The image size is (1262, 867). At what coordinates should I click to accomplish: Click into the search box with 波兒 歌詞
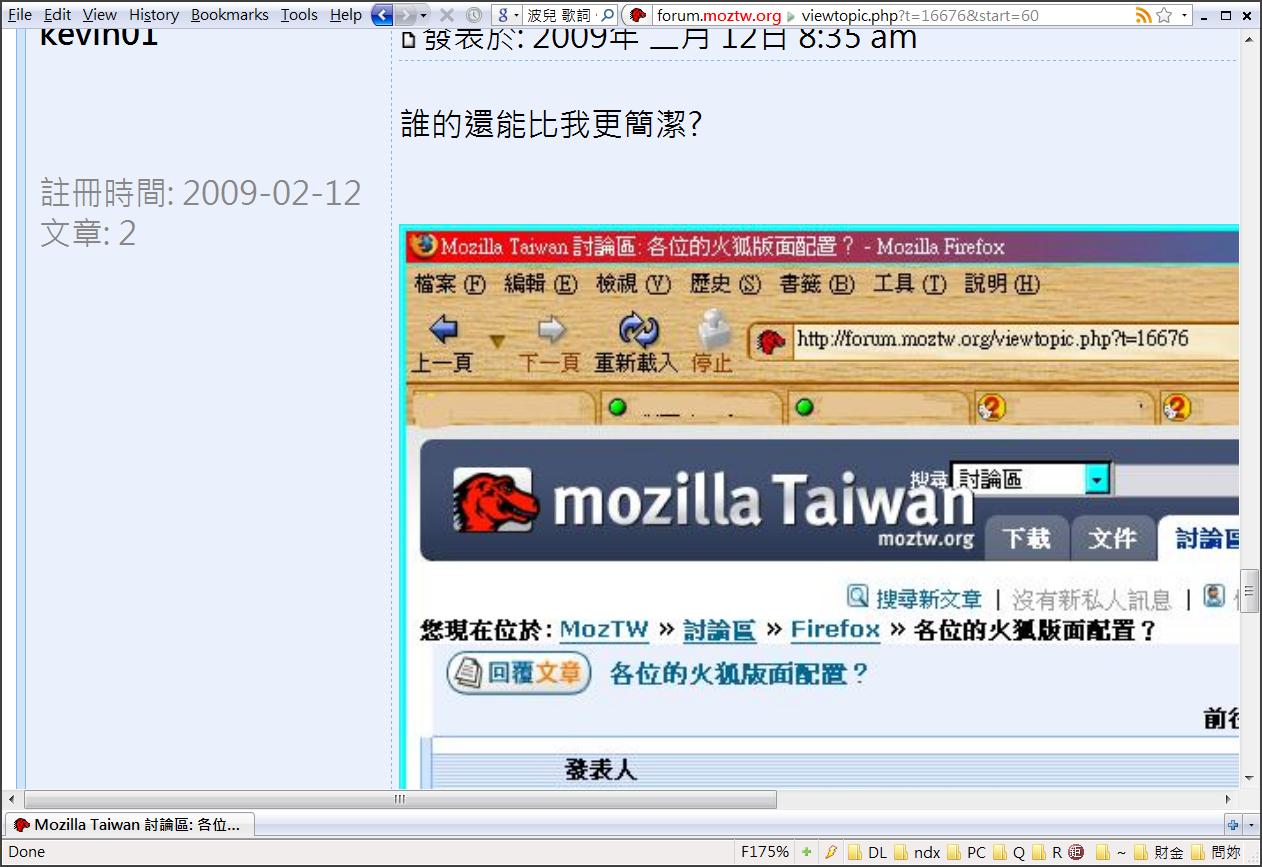[x=561, y=15]
